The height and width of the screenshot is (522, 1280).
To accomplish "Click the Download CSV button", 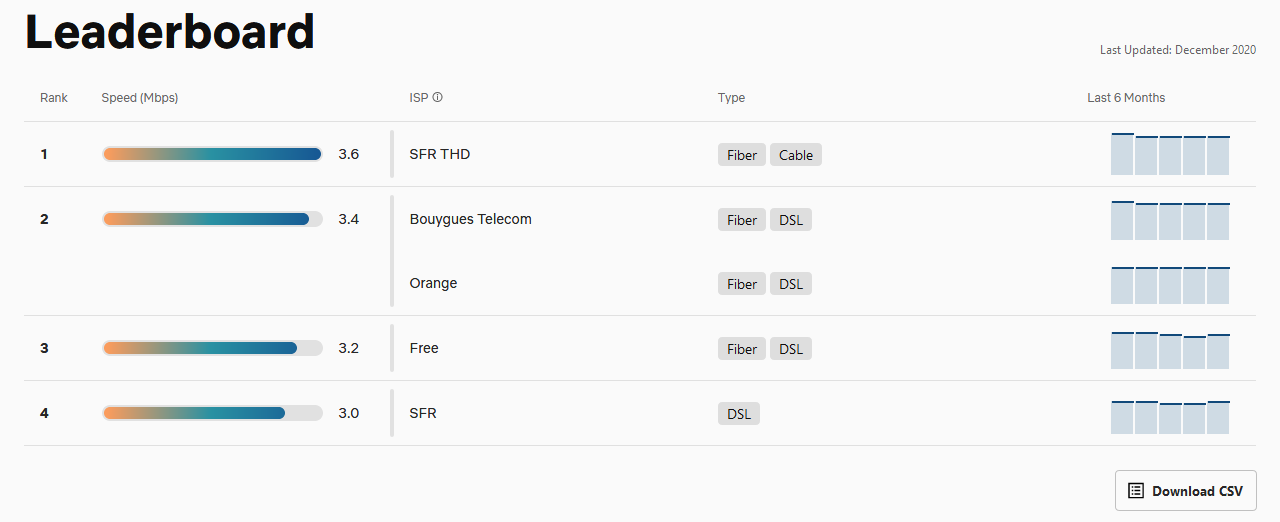I will pyautogui.click(x=1185, y=491).
